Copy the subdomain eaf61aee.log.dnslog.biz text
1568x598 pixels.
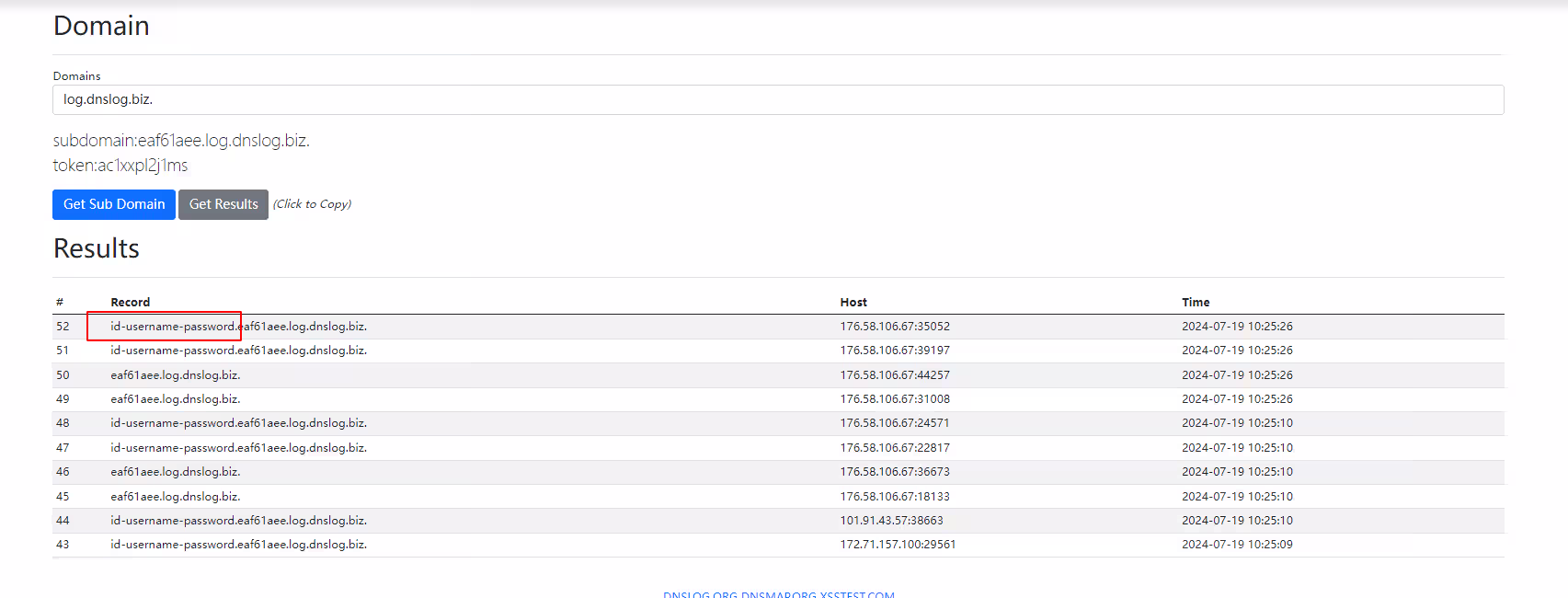pyautogui.click(x=181, y=141)
